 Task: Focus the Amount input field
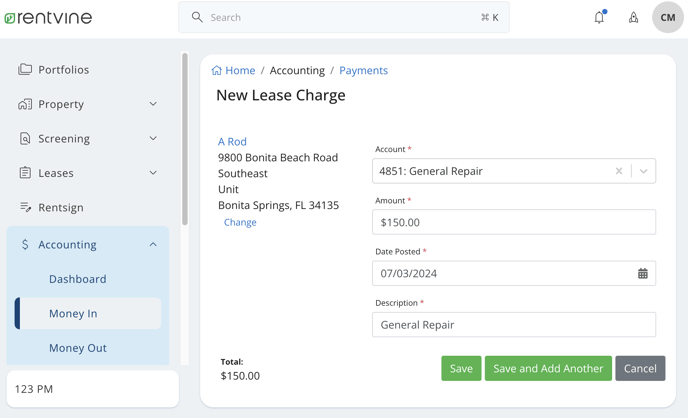pos(514,222)
